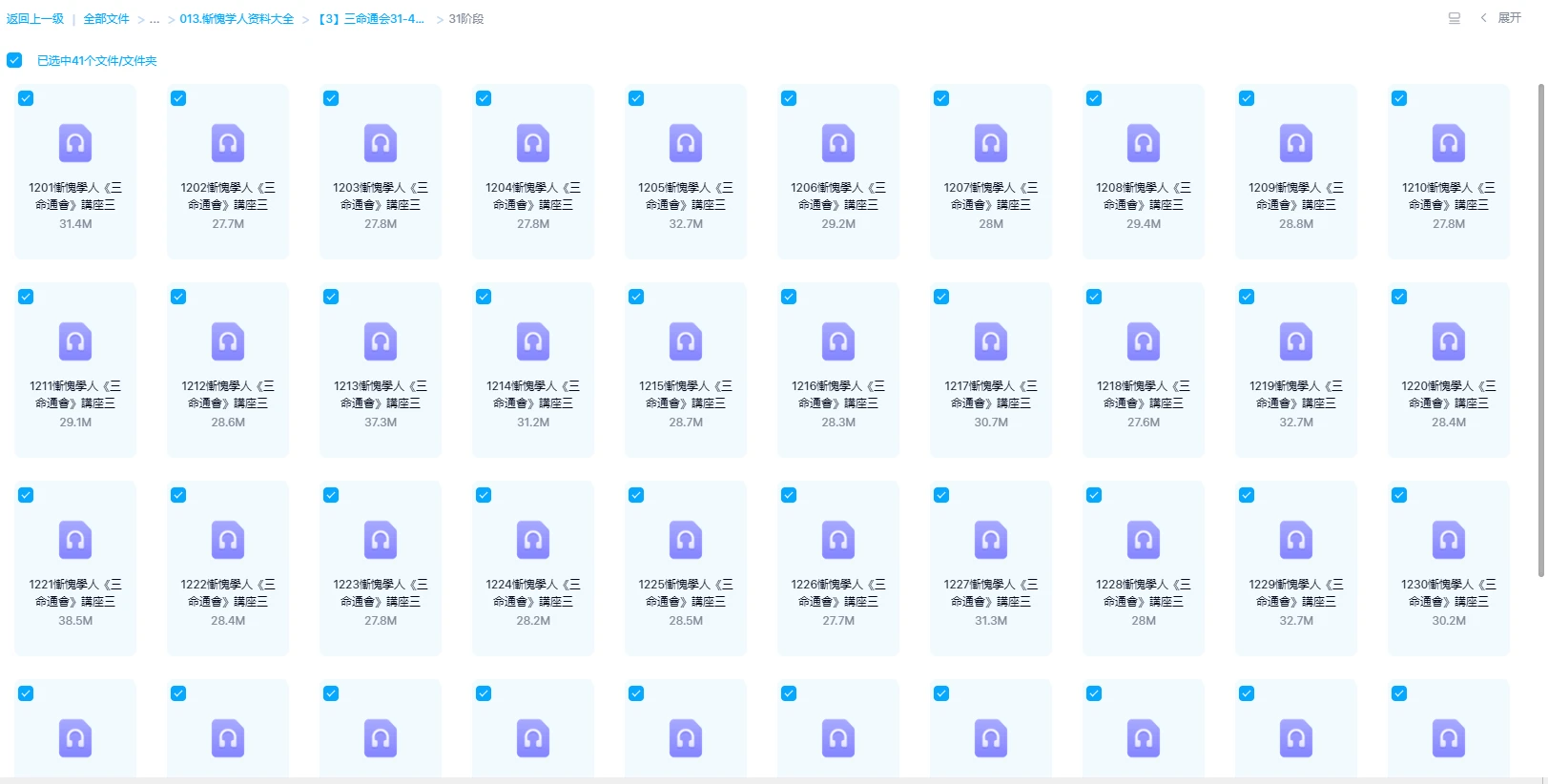This screenshot has height=784, width=1548.
Task: Open audio file 1204 headphone icon
Action: point(533,143)
